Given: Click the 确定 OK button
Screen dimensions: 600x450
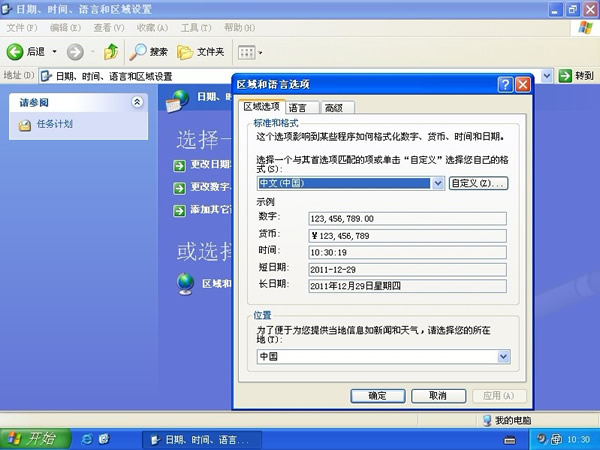Looking at the screenshot, I should click(378, 396).
